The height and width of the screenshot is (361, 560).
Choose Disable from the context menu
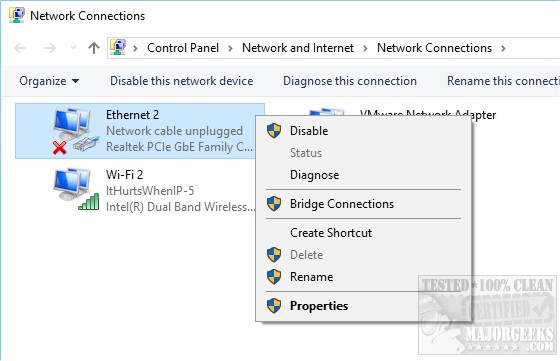point(309,131)
